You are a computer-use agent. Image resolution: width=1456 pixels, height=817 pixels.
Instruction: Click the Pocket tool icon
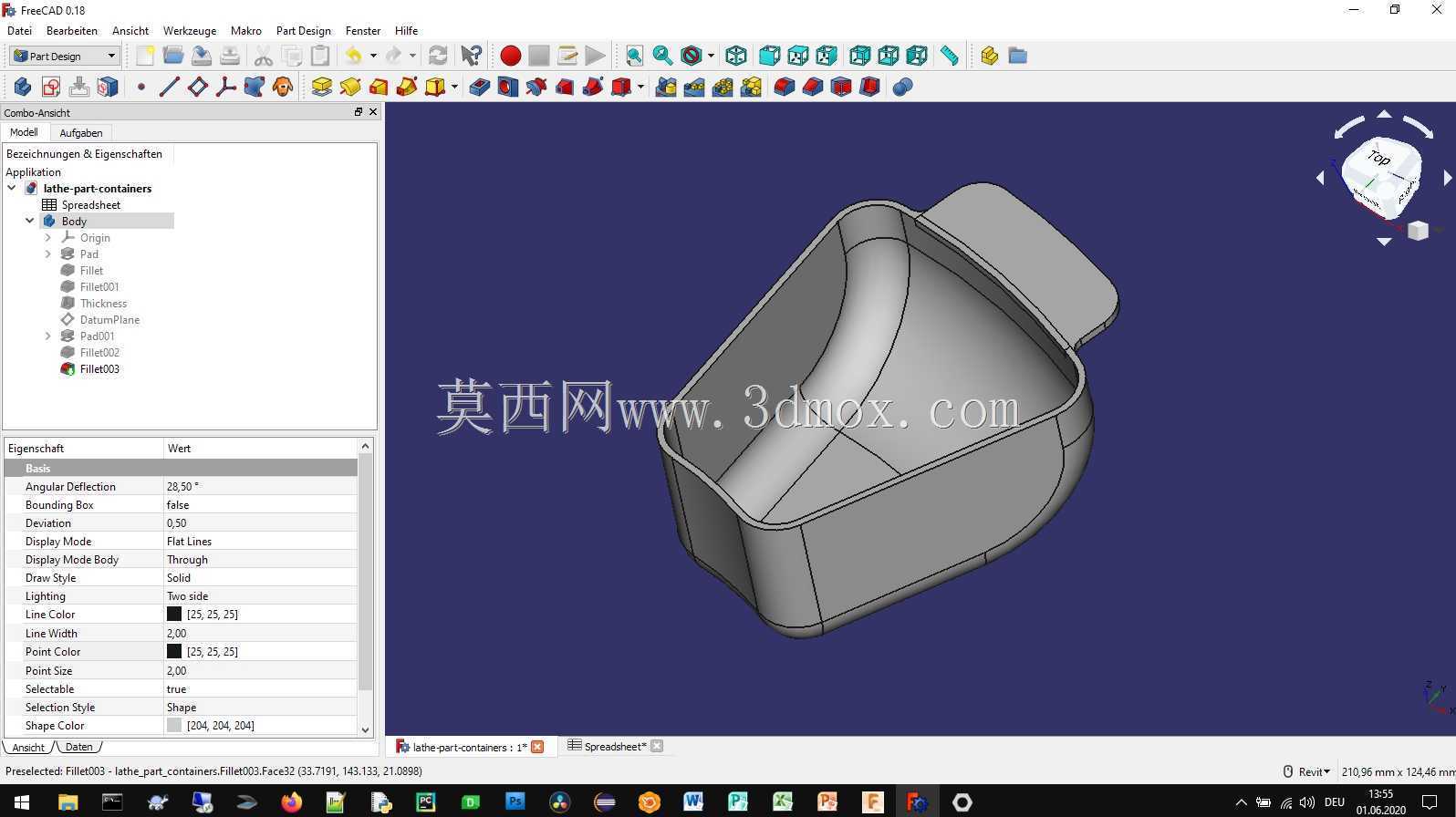tap(480, 87)
